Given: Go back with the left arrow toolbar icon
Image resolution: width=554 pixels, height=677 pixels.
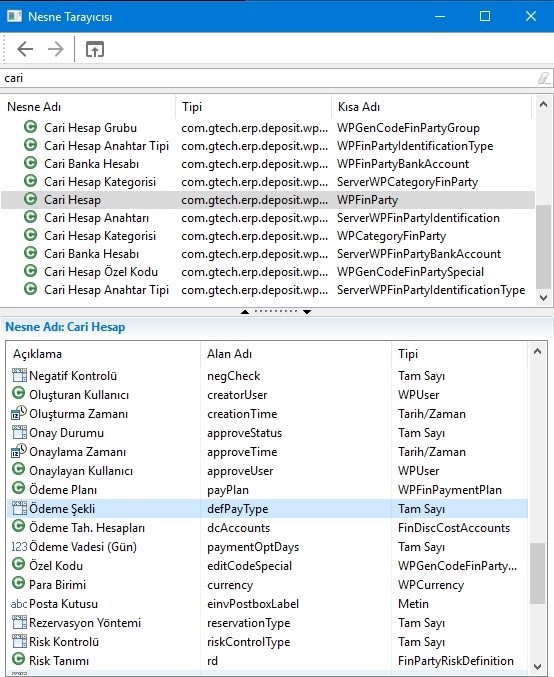Looking at the screenshot, I should (25, 49).
